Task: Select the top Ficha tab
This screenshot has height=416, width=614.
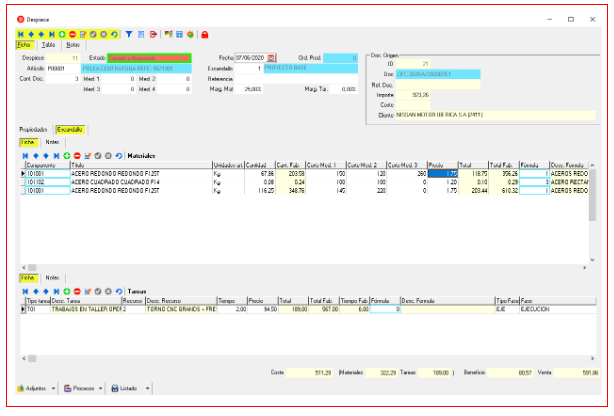Action: coord(24,45)
